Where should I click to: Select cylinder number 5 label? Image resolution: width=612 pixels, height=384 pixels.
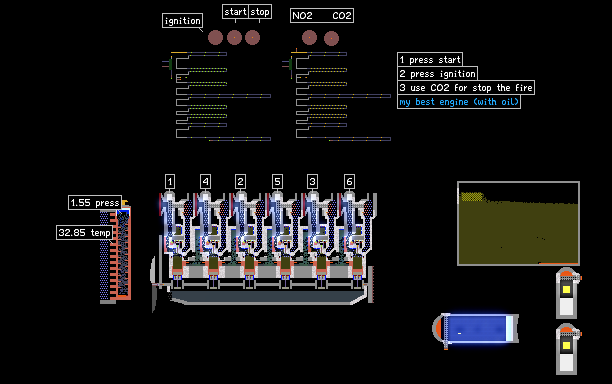point(277,181)
